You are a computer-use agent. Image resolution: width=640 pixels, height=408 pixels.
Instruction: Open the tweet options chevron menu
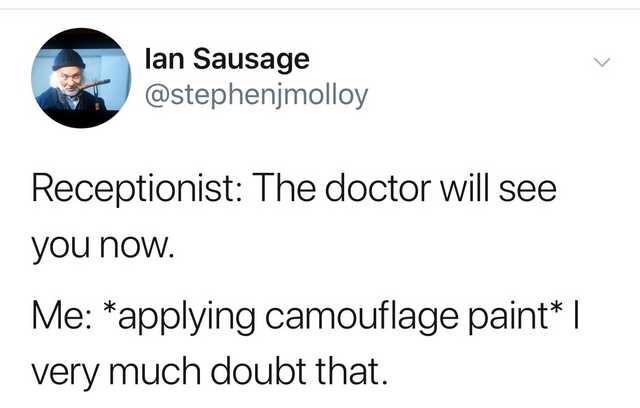coord(601,62)
